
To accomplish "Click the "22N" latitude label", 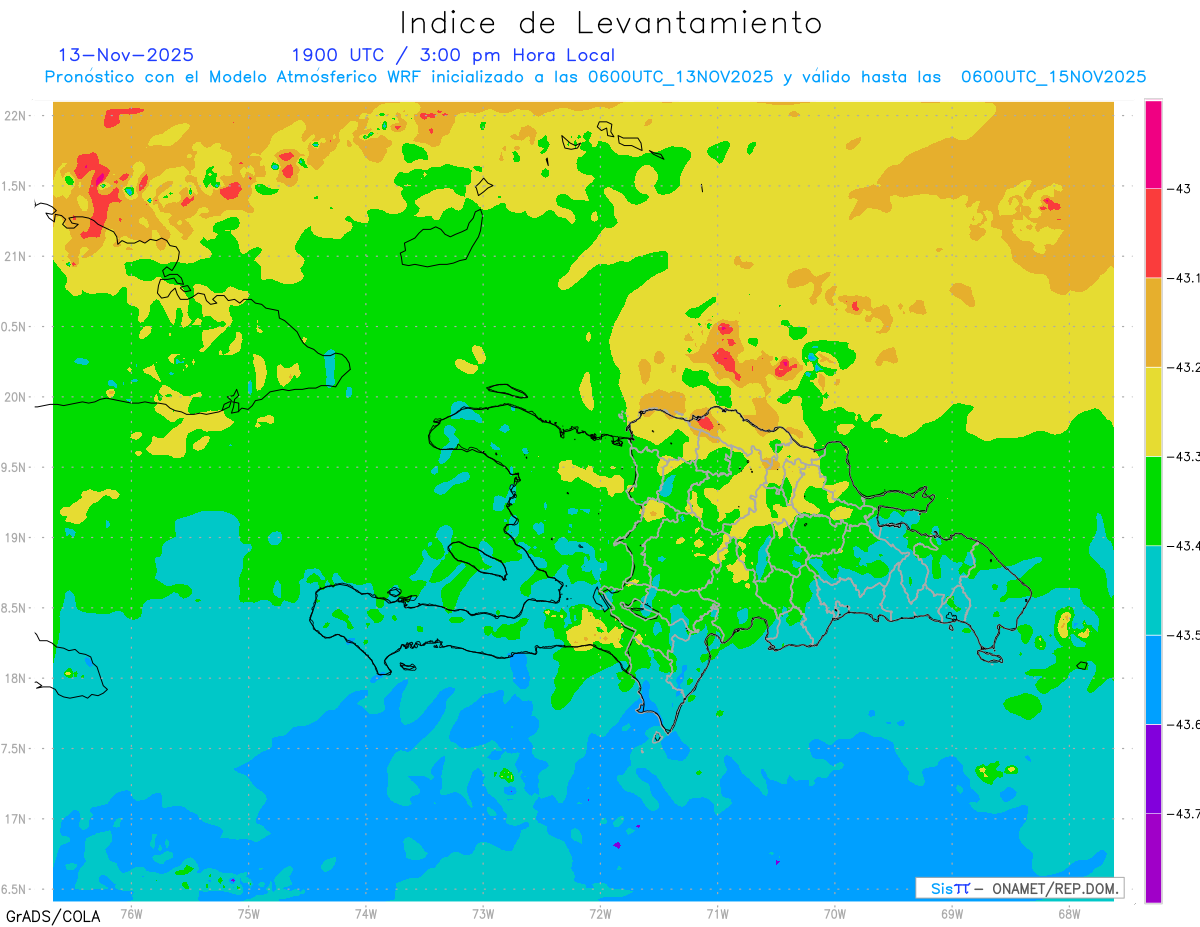I will click(15, 116).
